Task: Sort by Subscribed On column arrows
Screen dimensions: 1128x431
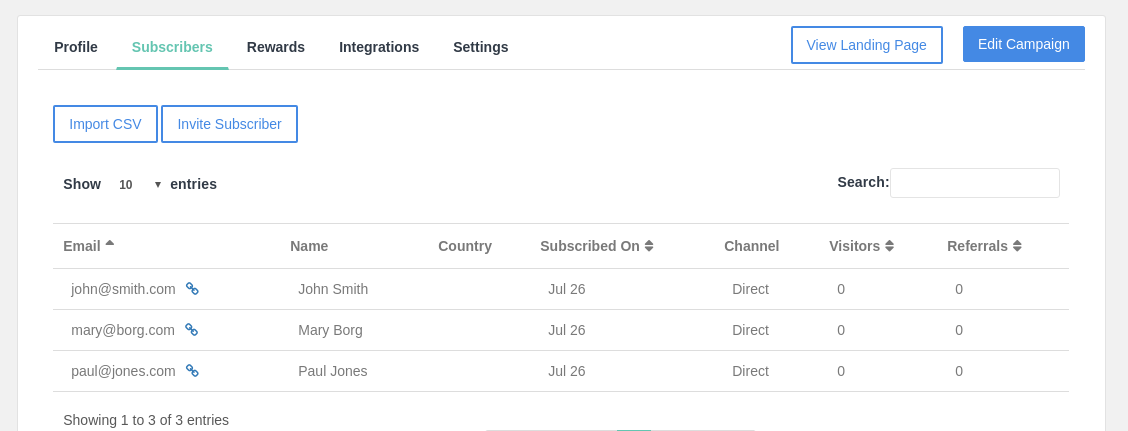Action: pyautogui.click(x=649, y=246)
